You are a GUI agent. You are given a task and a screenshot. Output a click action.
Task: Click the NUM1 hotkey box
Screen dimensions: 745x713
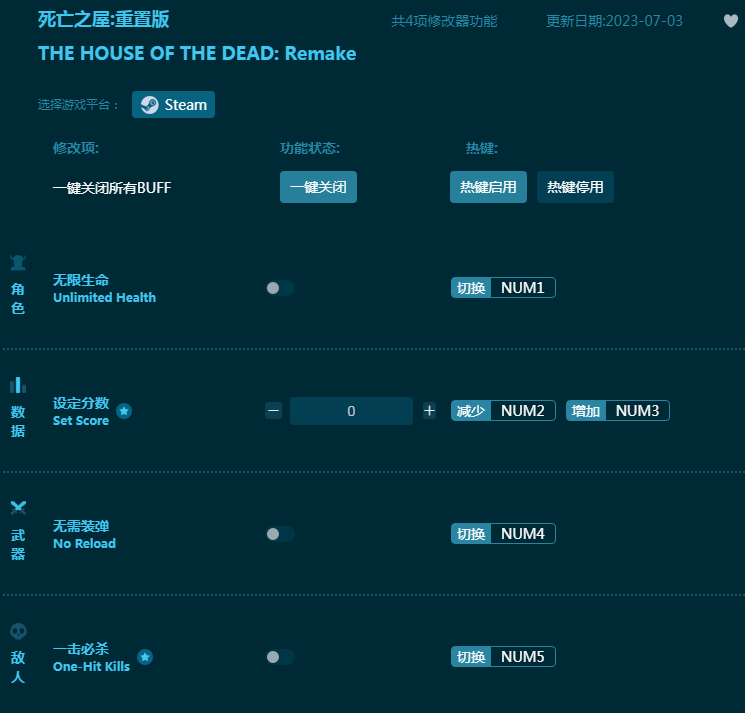(522, 288)
